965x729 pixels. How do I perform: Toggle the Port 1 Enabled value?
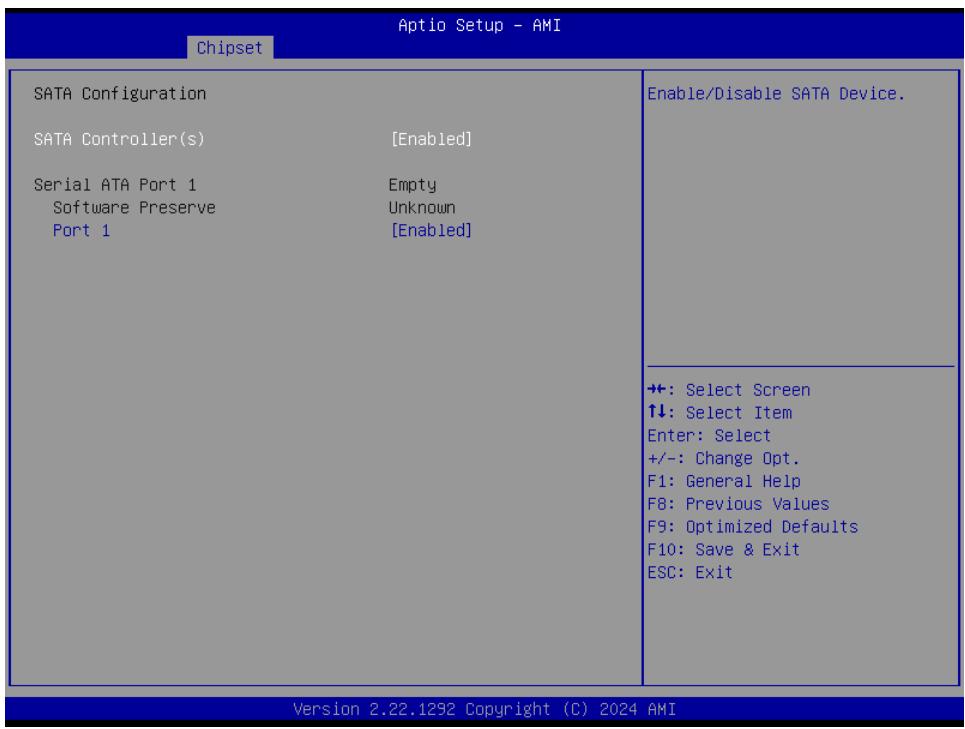(431, 230)
